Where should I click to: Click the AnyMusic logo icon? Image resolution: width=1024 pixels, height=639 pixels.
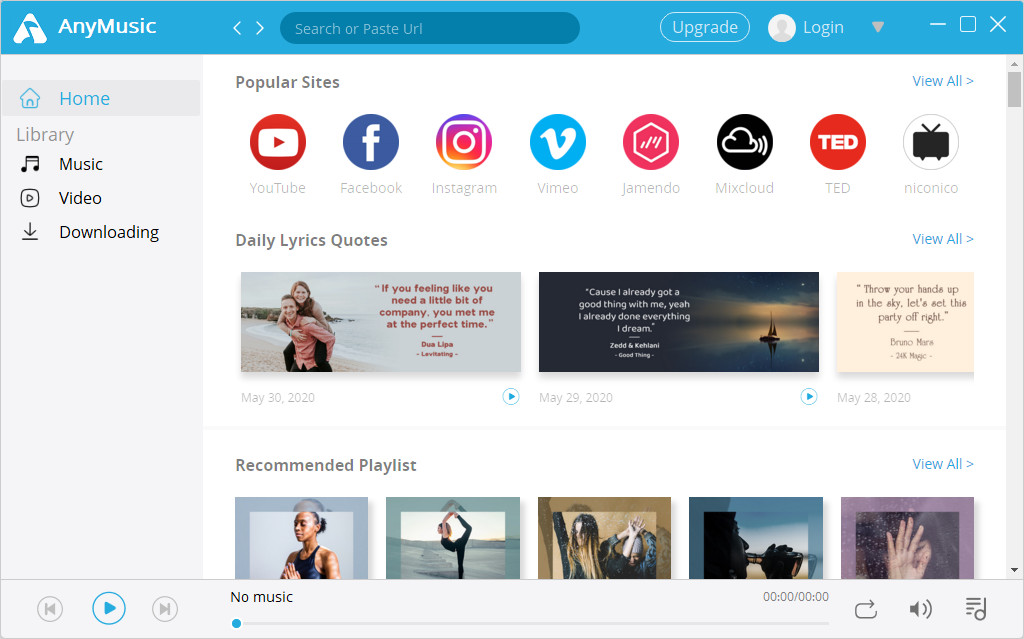tap(30, 27)
